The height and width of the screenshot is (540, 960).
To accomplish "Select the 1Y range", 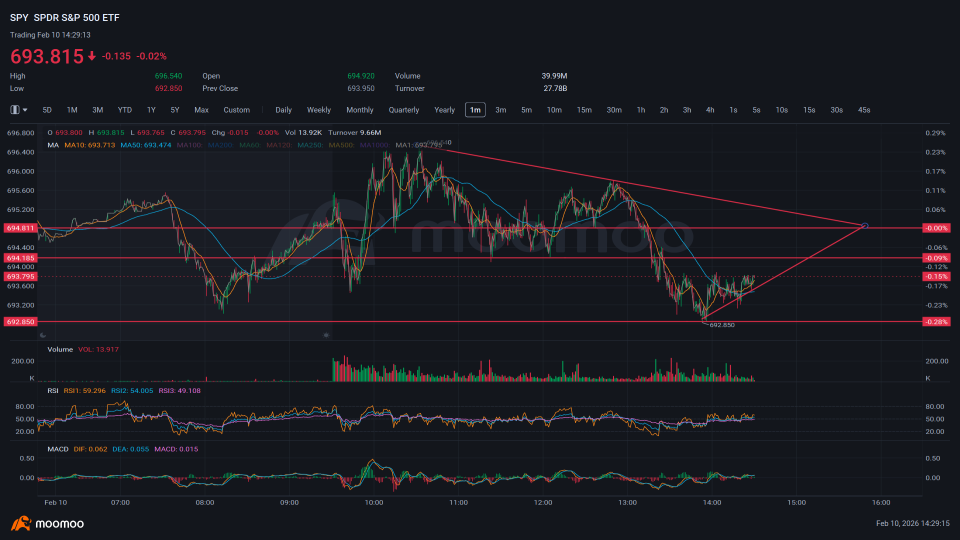I will point(151,110).
